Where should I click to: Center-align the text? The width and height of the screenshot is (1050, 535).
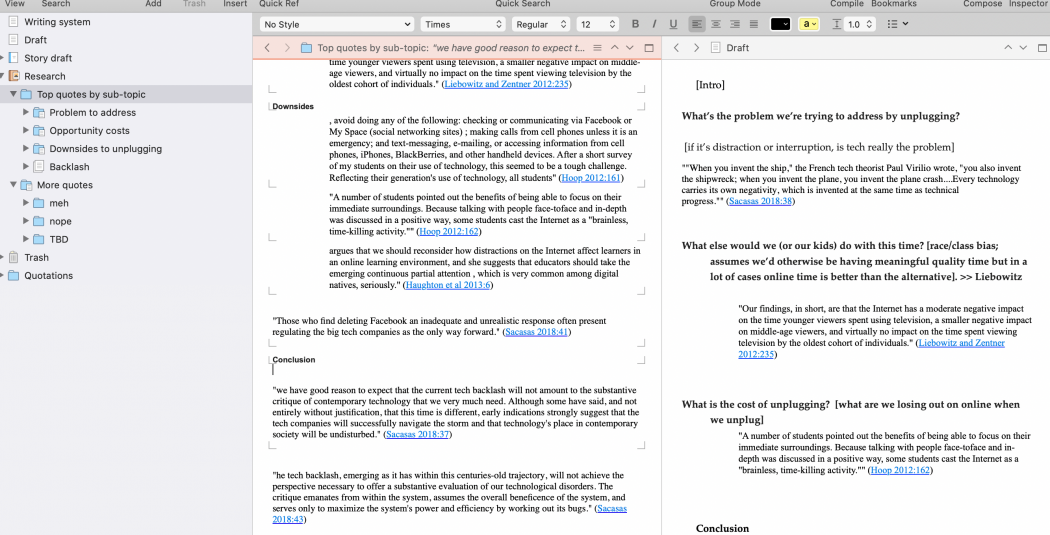click(716, 24)
